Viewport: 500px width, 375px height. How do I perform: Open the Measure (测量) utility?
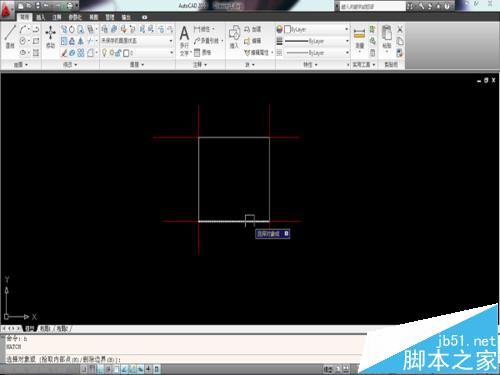click(x=359, y=39)
